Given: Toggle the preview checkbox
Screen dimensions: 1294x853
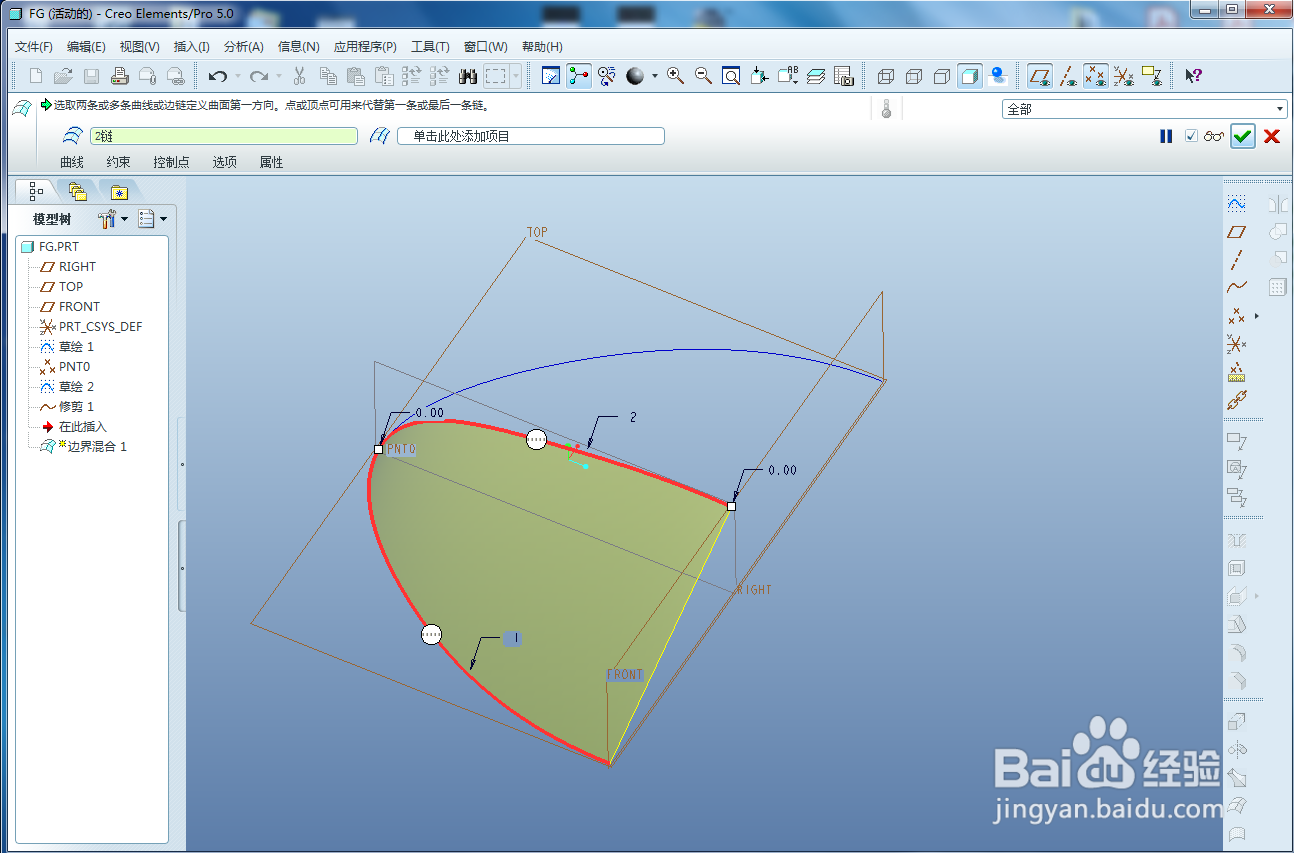Looking at the screenshot, I should point(1191,136).
